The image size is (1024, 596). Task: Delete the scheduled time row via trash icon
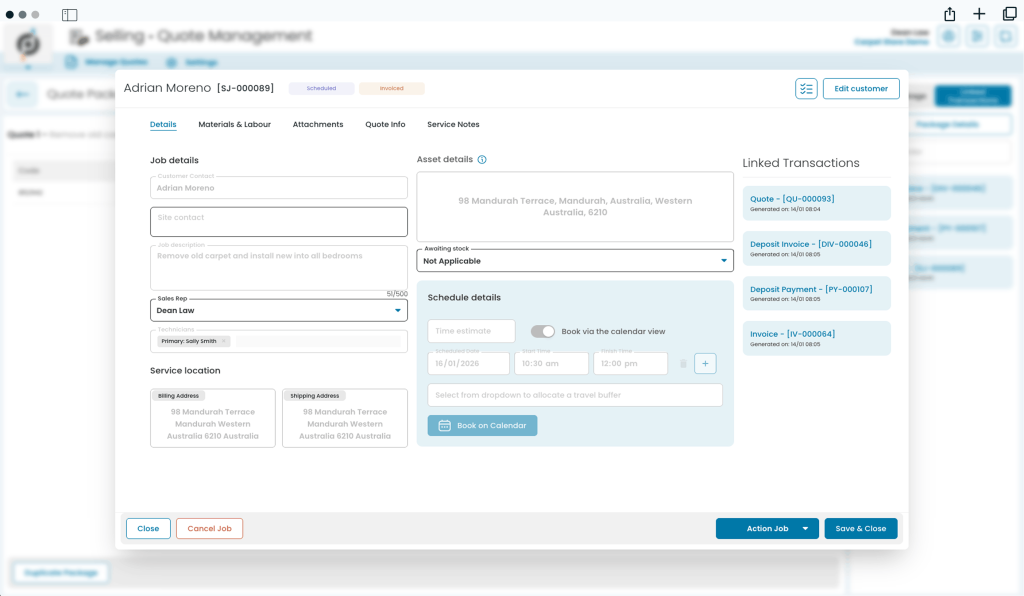[683, 364]
